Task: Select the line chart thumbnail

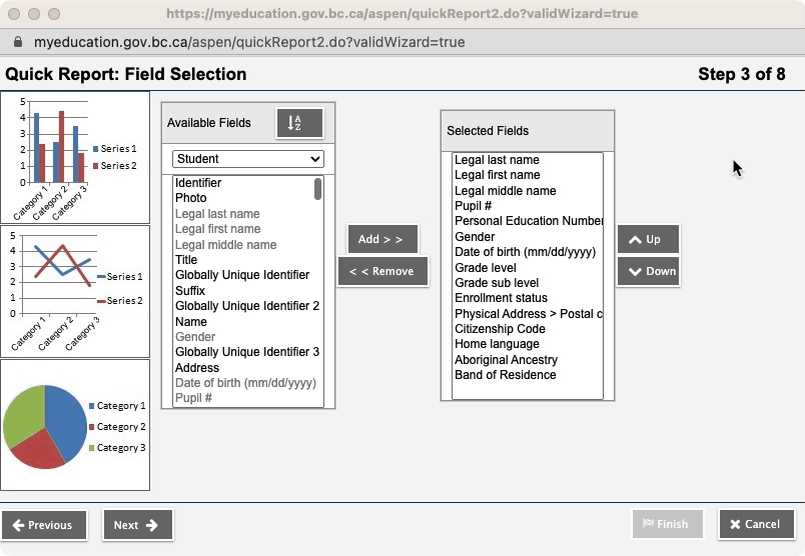Action: pyautogui.click(x=75, y=292)
